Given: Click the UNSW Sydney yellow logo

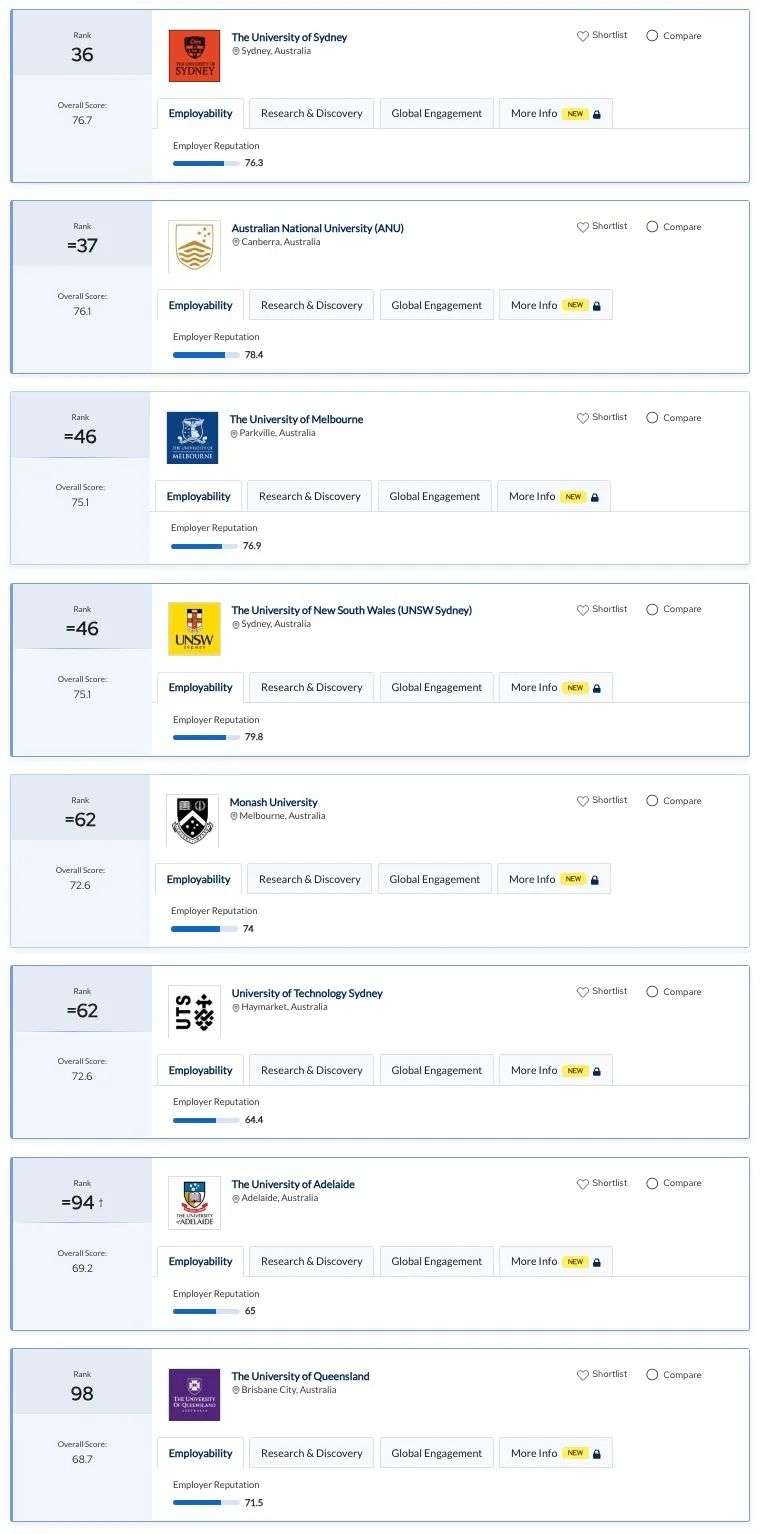Looking at the screenshot, I should (194, 629).
